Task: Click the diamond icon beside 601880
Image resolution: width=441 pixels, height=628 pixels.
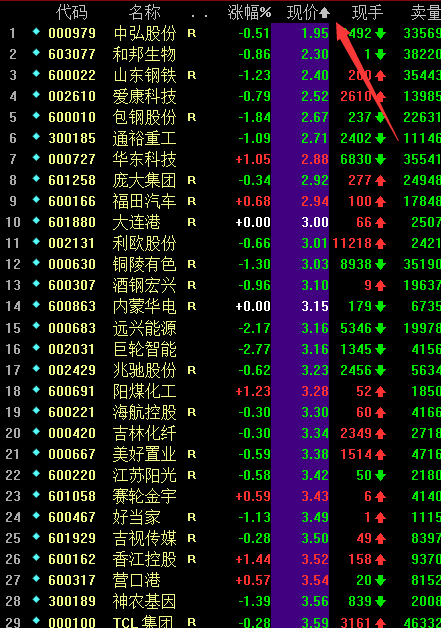Action: point(36,221)
